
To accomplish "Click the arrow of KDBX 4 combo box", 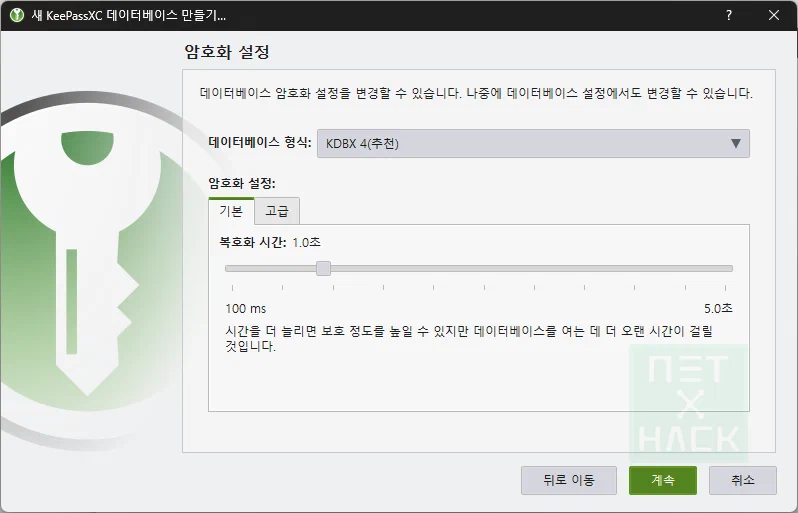I will point(735,144).
